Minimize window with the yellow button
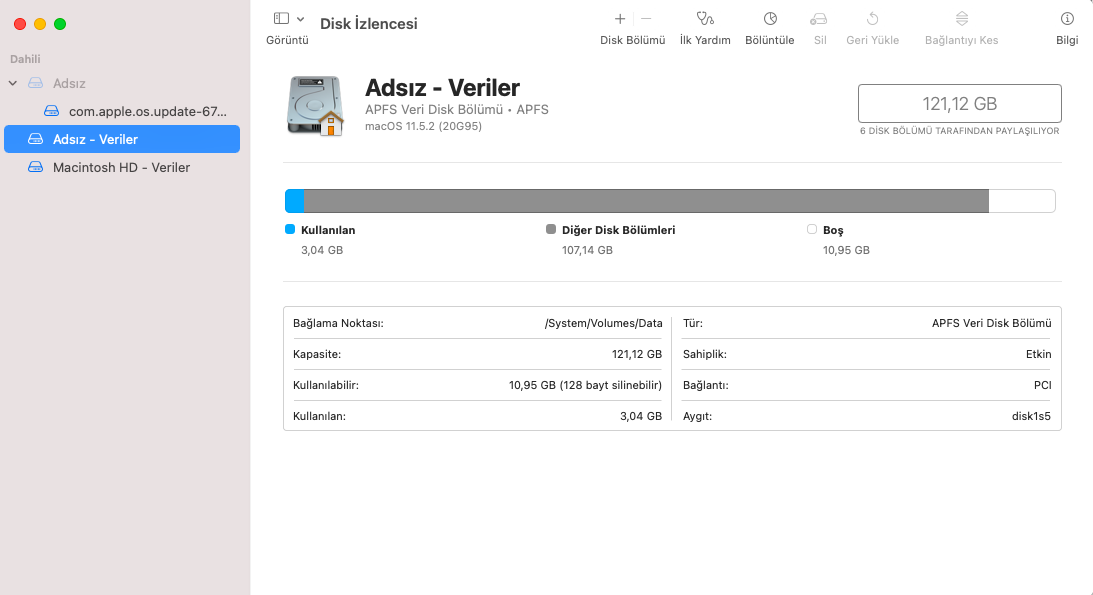The image size is (1093, 595). pos(40,24)
